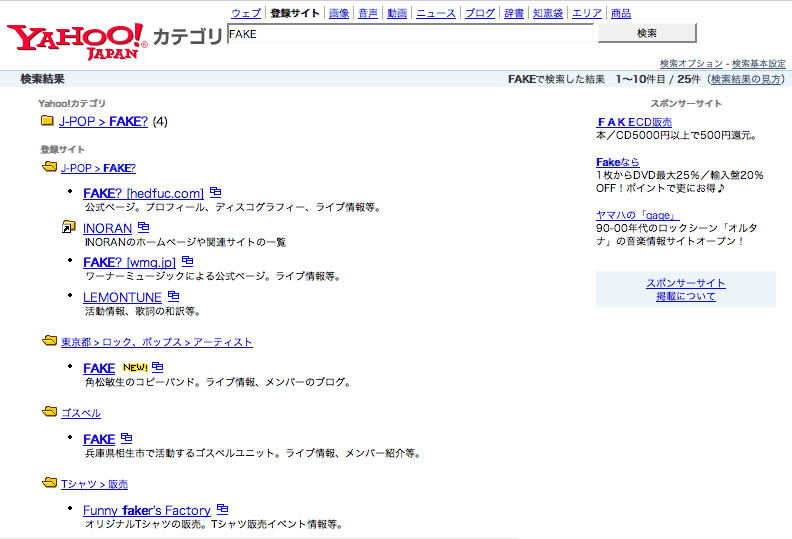This screenshot has width=792, height=539.
Task: Open sponsor link ヤマハの「gage」
Action: pos(637,215)
